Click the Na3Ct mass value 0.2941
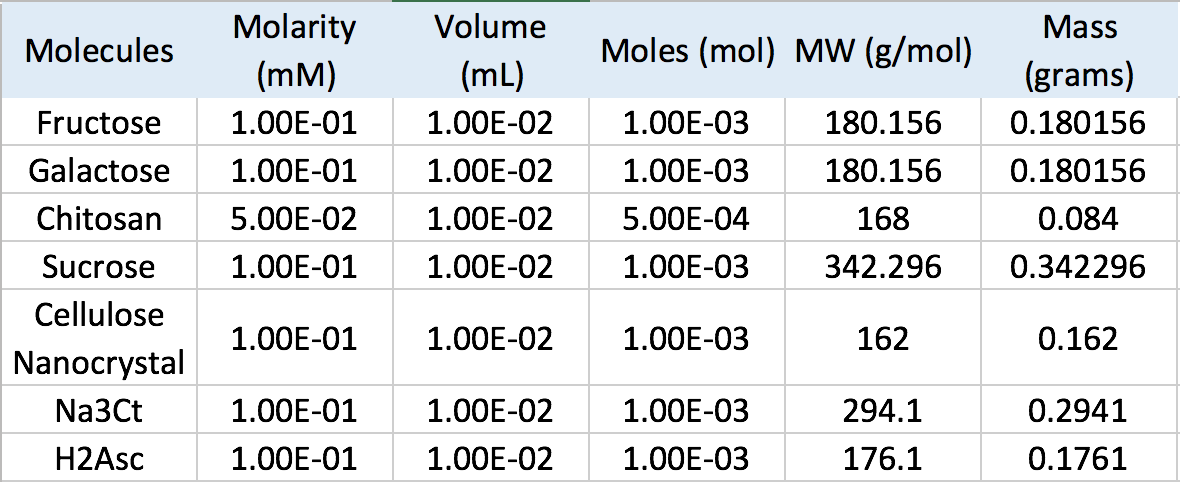This screenshot has height=482, width=1180. (x=1078, y=411)
